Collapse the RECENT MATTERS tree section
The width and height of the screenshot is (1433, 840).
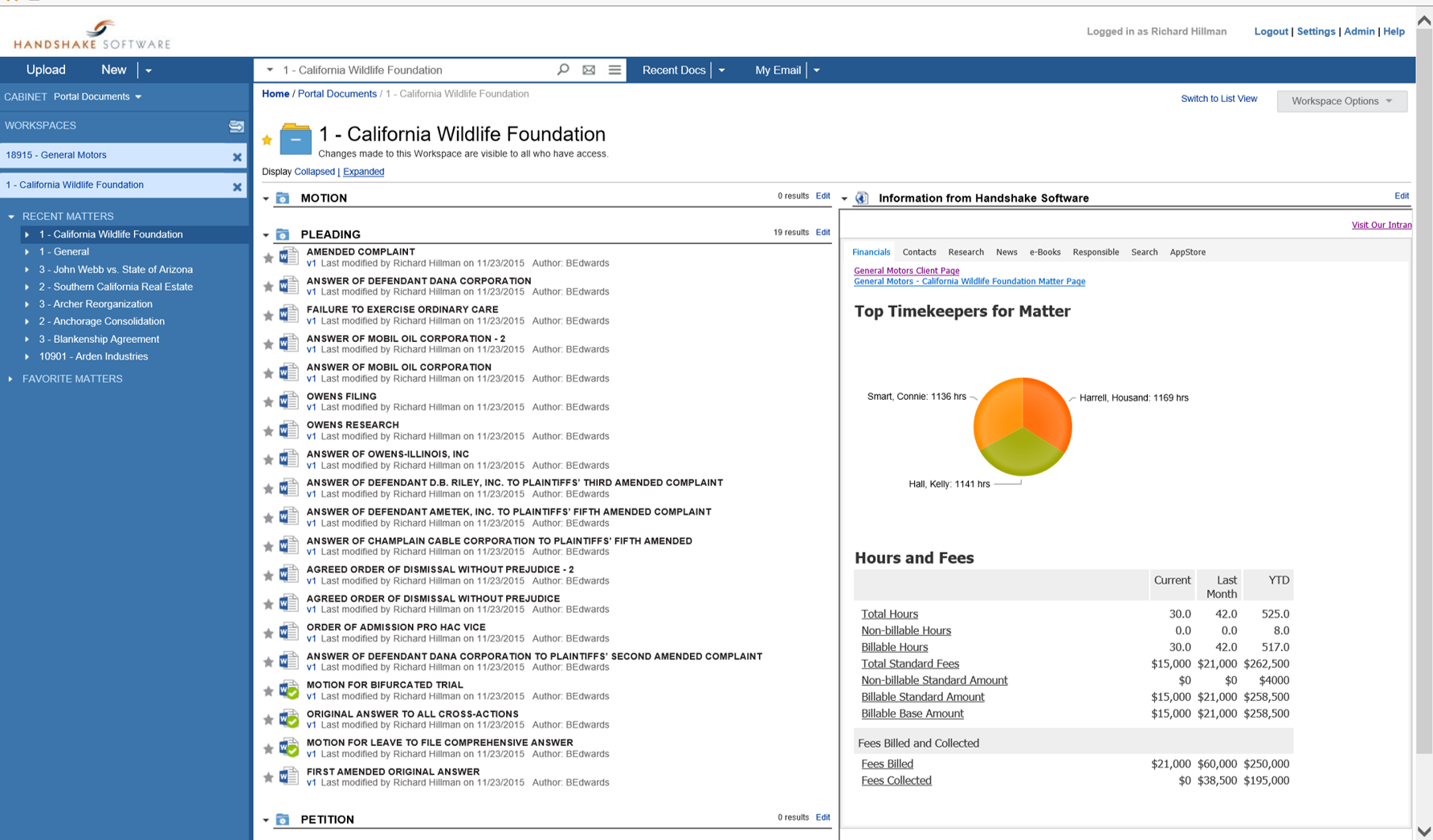11,217
